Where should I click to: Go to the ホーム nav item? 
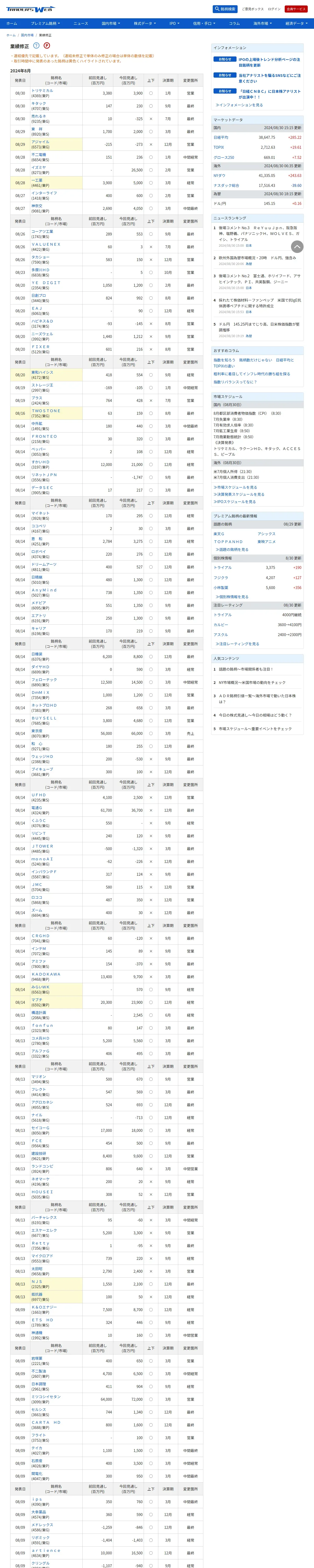(12, 23)
